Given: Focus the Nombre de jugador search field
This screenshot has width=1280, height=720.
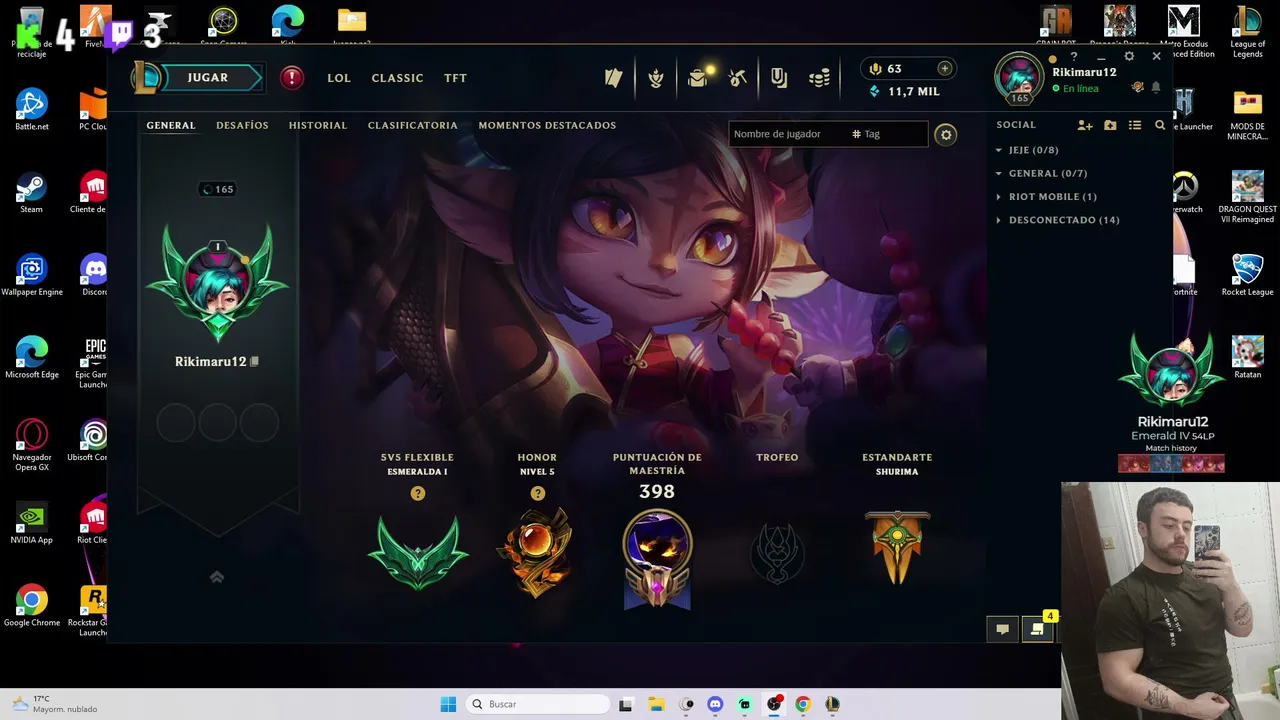Looking at the screenshot, I should coord(787,134).
